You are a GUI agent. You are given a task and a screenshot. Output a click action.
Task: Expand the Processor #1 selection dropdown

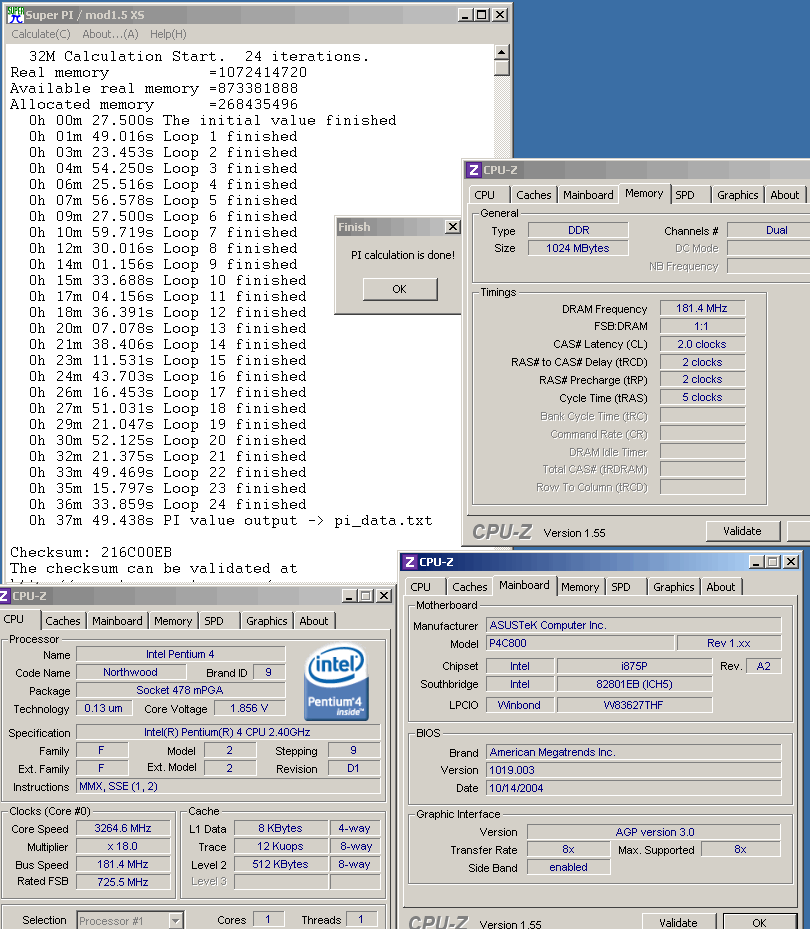coord(175,920)
